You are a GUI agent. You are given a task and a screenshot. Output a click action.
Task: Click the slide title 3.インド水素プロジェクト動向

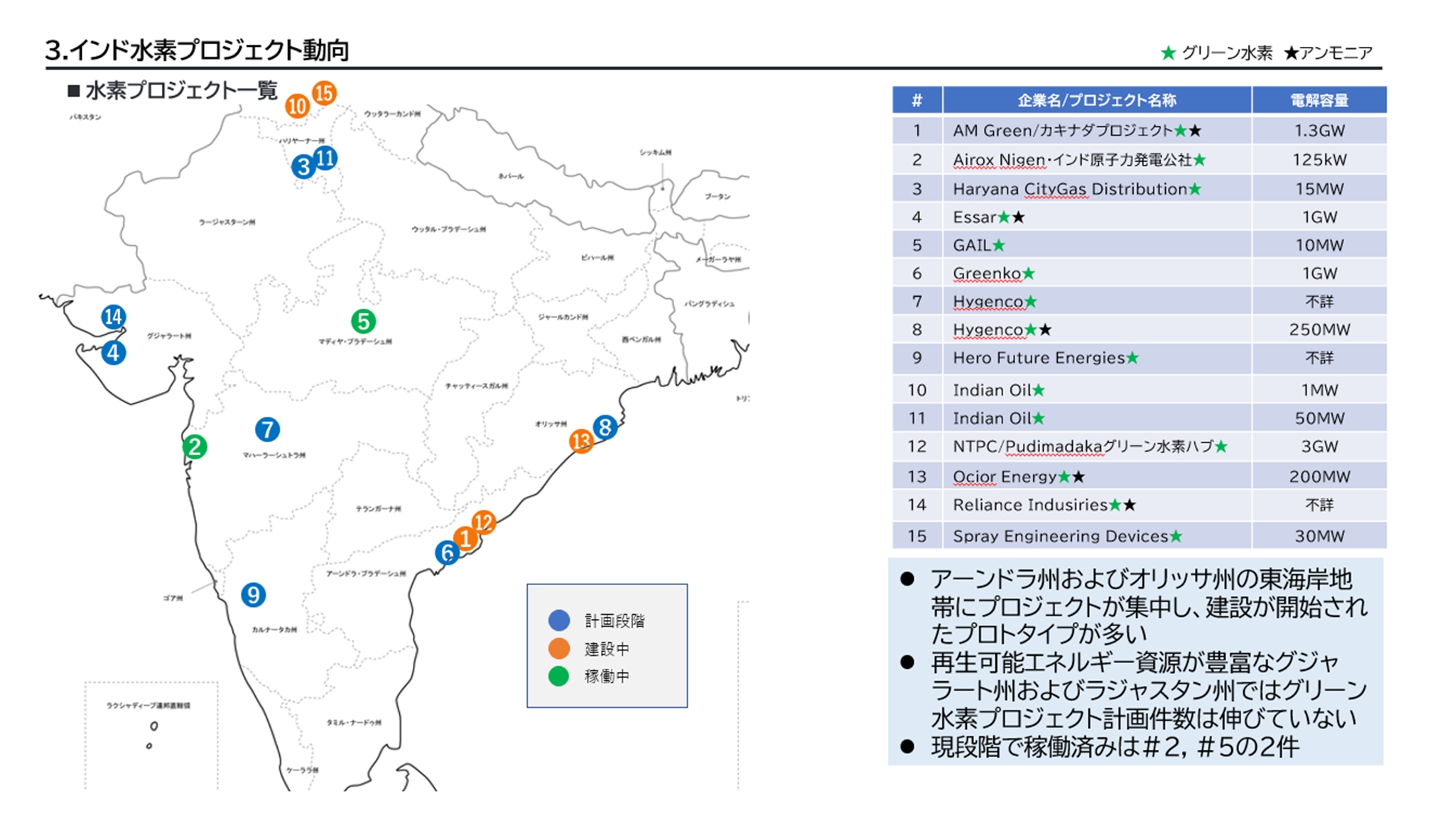coord(197,50)
